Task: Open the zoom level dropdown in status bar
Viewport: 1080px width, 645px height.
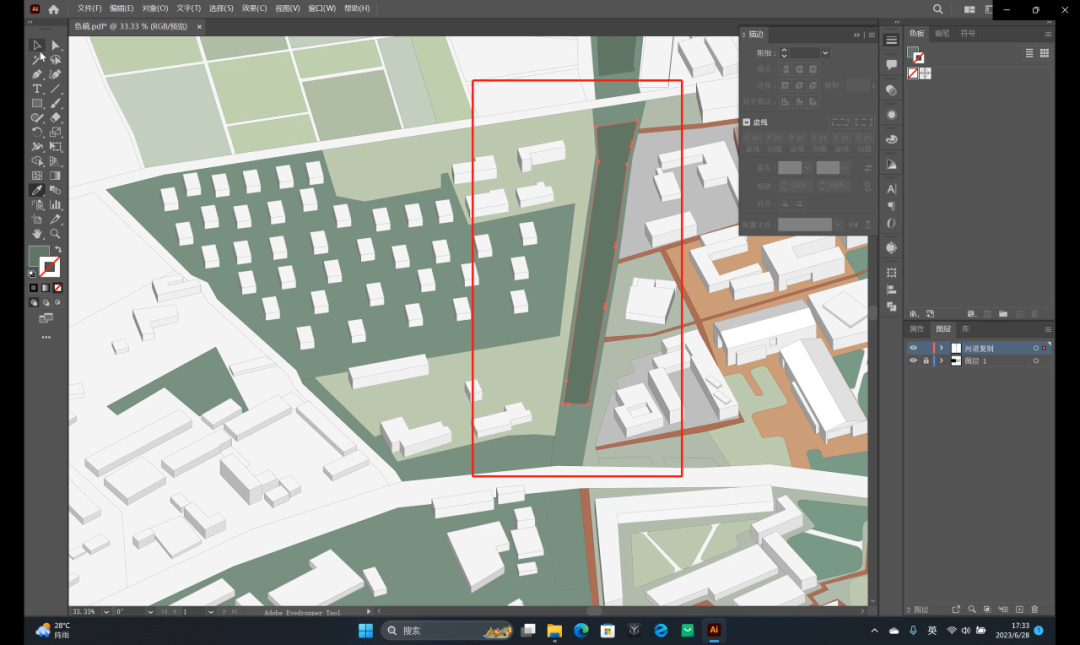Action: pyautogui.click(x=106, y=612)
